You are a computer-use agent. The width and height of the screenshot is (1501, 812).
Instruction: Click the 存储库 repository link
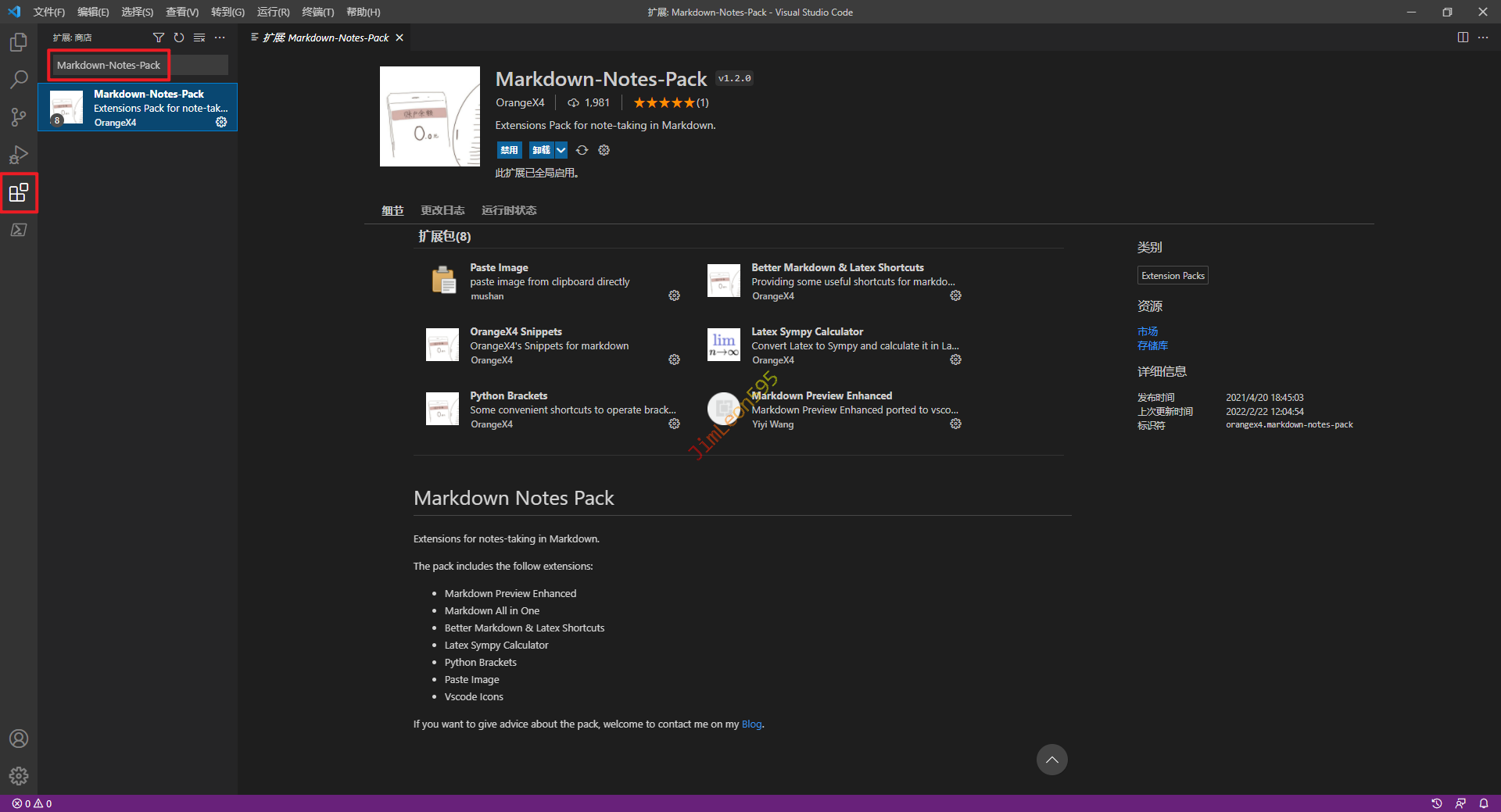1152,345
